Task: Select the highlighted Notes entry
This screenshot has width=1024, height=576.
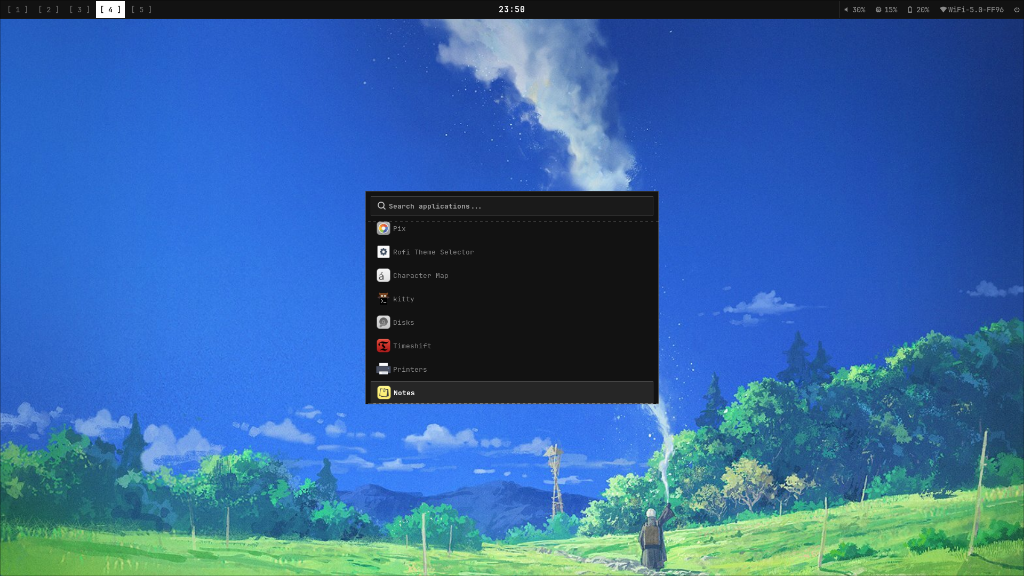Action: pos(512,392)
